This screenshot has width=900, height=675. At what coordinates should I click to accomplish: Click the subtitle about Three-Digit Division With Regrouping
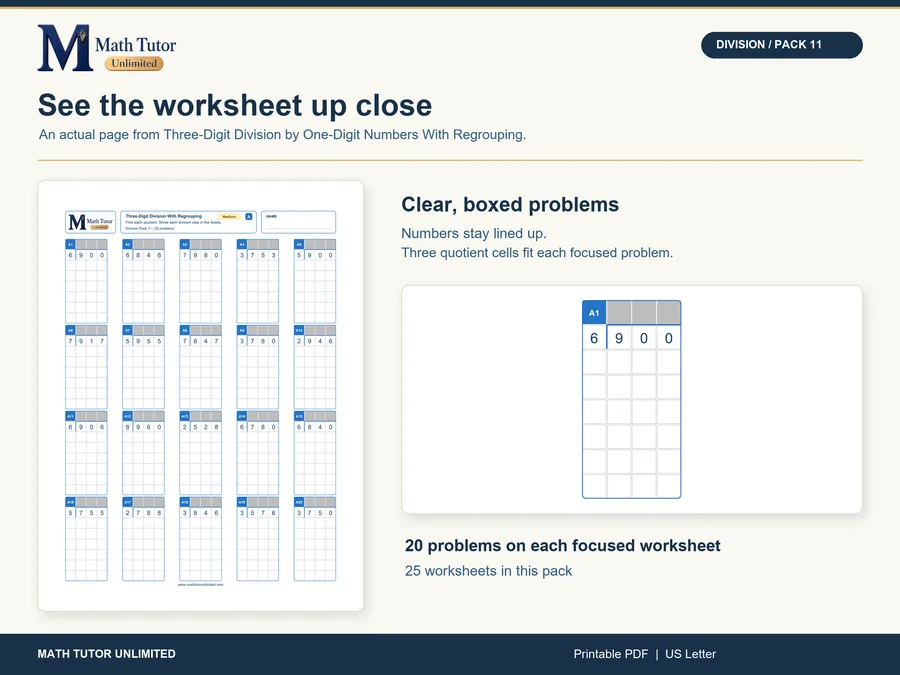282,135
